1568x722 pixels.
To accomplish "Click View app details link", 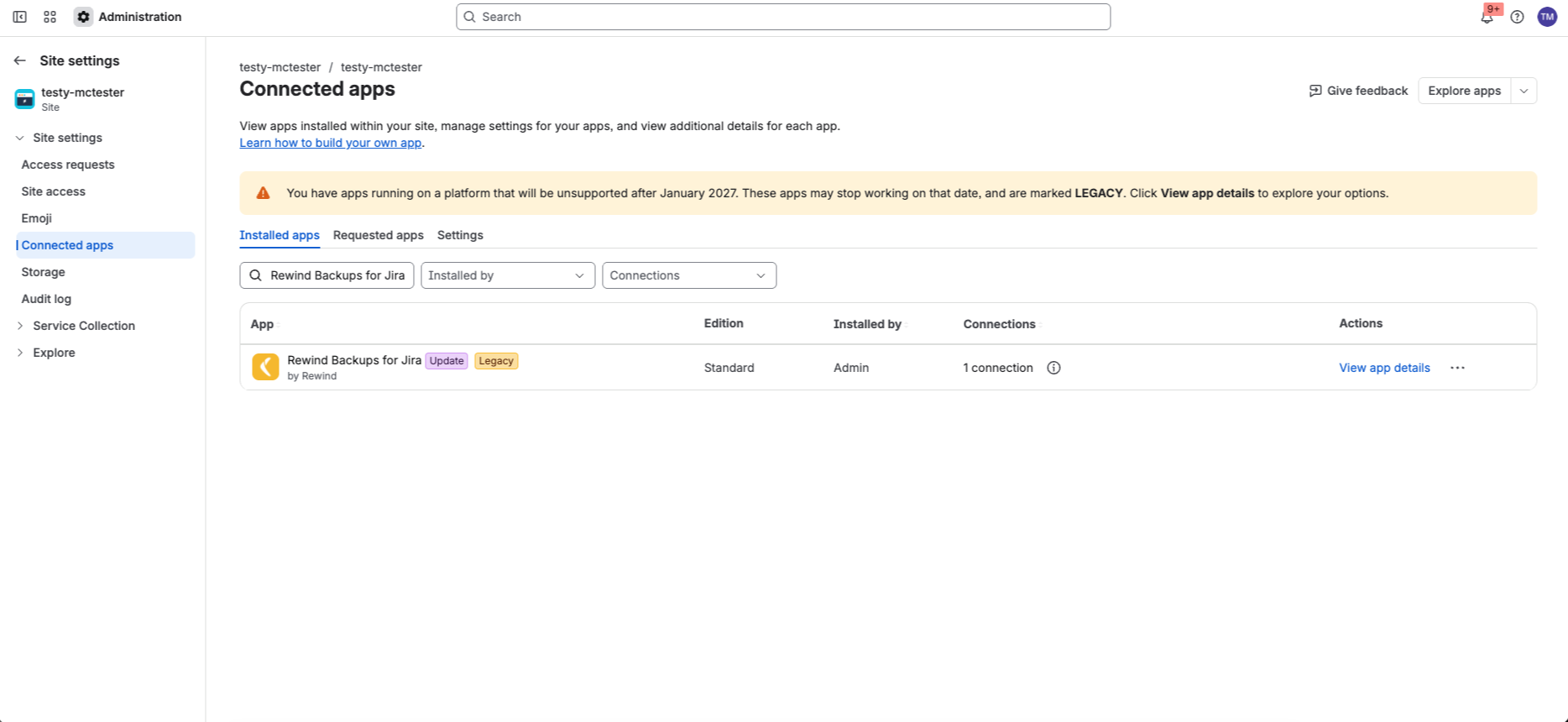I will [1384, 368].
